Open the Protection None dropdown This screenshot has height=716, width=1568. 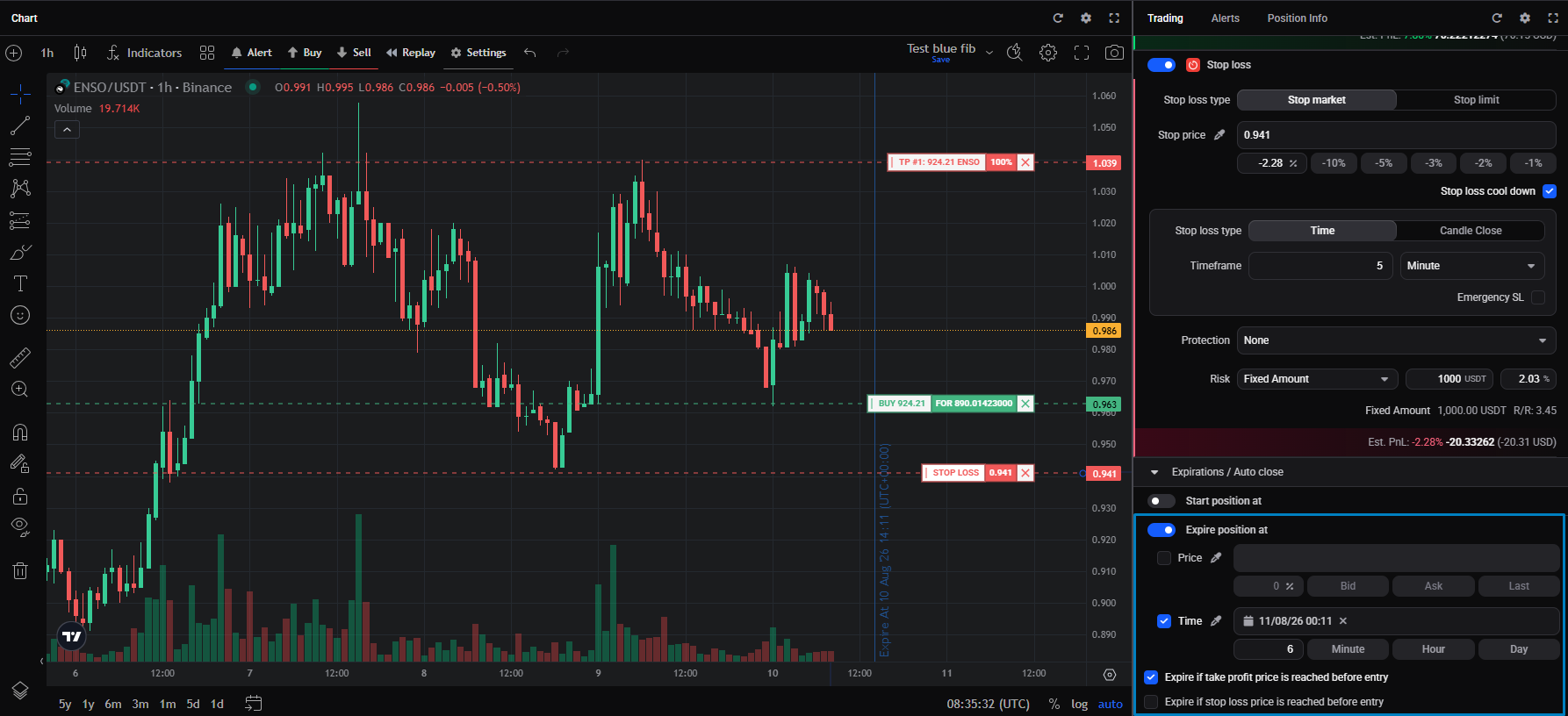(1396, 340)
